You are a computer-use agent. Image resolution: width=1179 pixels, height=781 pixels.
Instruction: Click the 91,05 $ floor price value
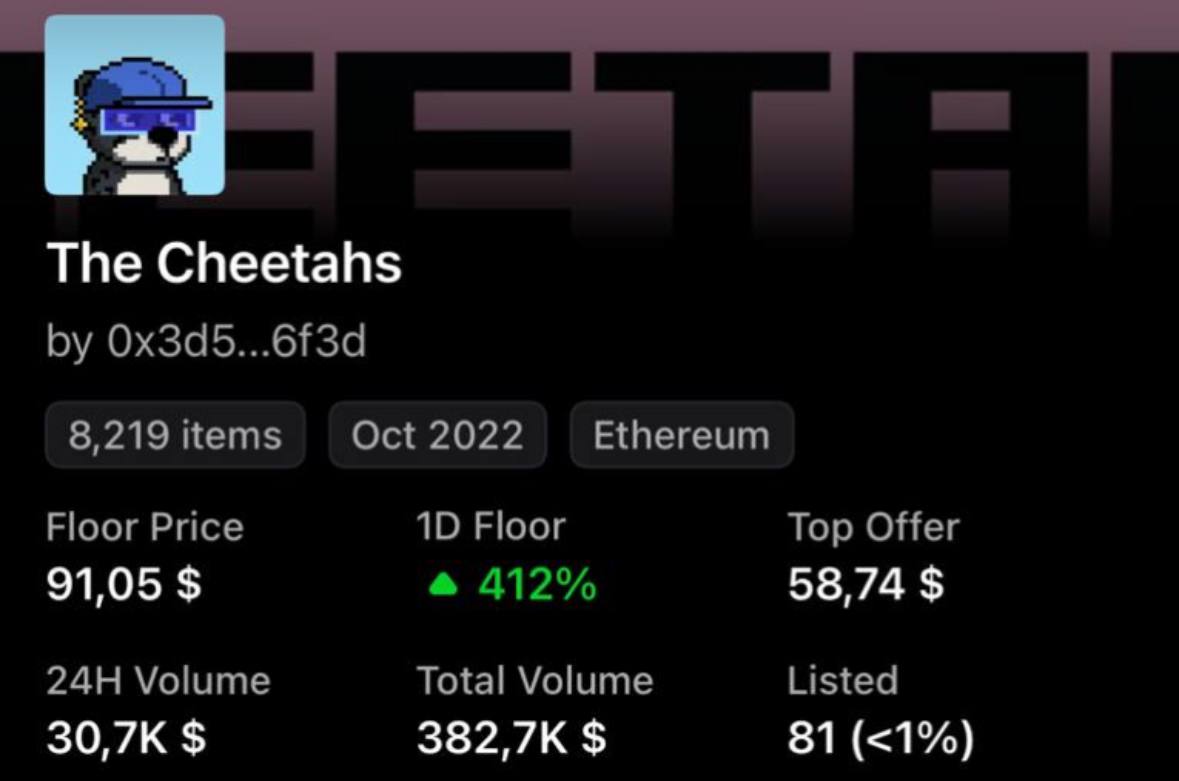click(x=124, y=584)
